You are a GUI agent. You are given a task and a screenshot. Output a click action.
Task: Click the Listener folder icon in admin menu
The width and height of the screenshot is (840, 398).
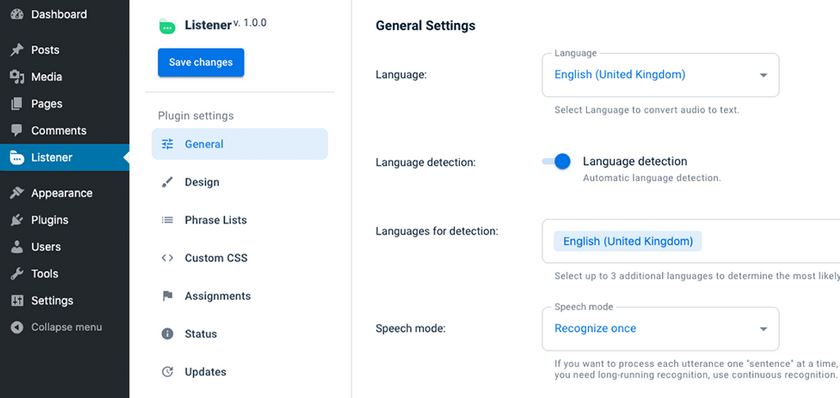[17, 157]
